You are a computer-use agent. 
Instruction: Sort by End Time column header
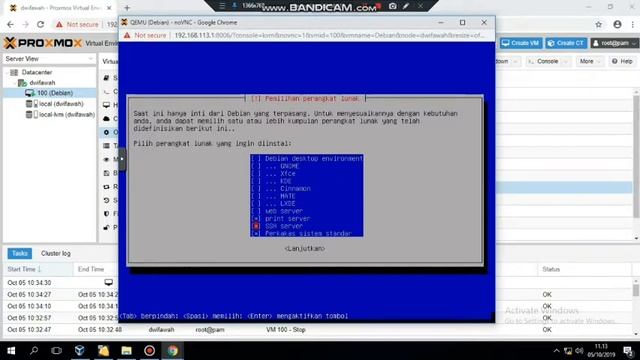click(96, 269)
